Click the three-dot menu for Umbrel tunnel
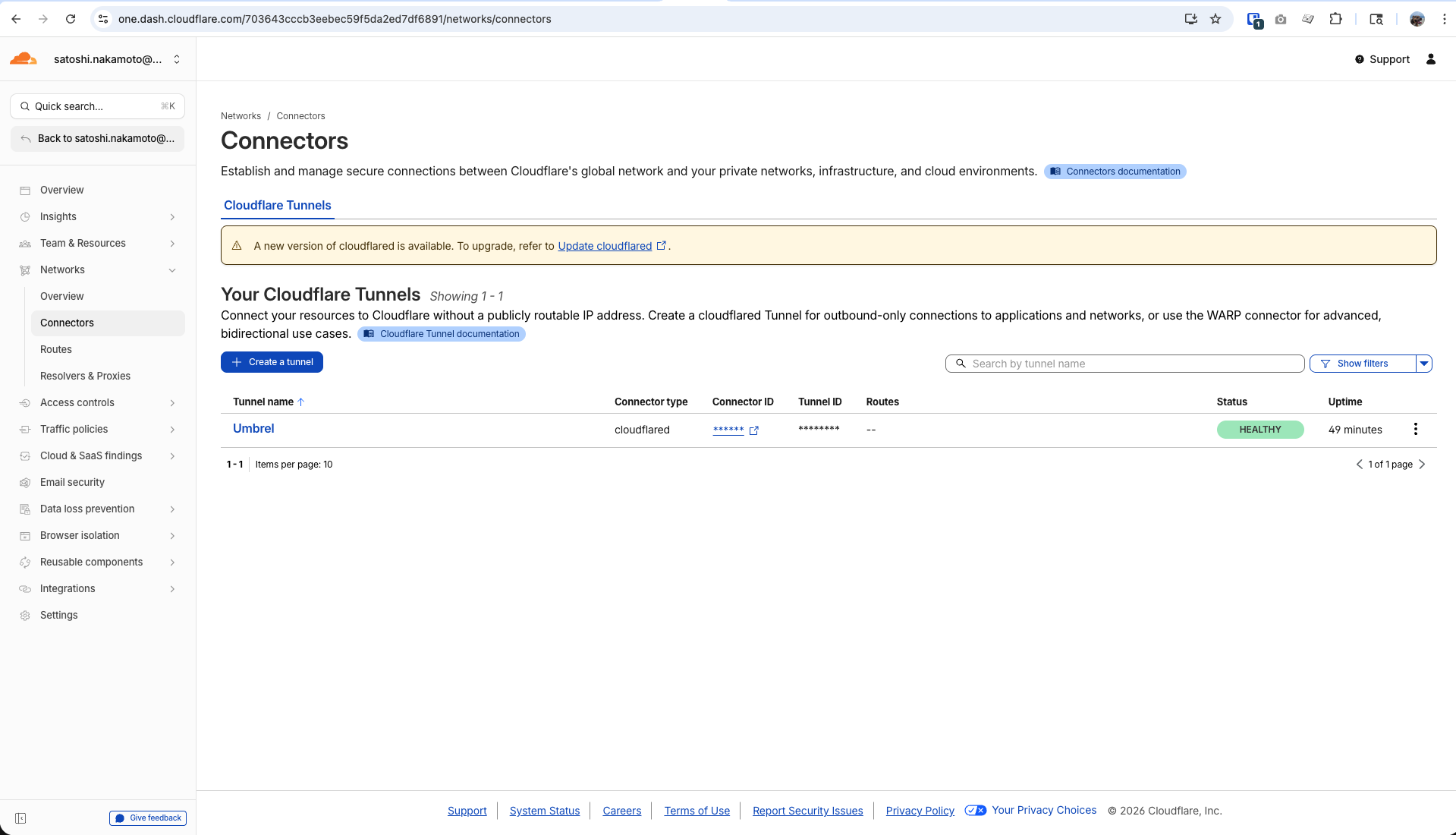 tap(1415, 430)
